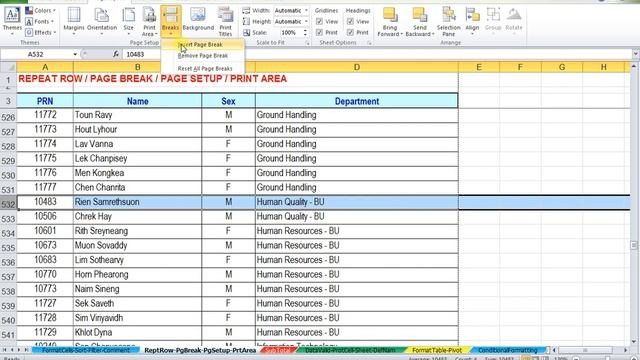Select column A header
This screenshot has height=360, width=640.
pyautogui.click(x=45, y=67)
